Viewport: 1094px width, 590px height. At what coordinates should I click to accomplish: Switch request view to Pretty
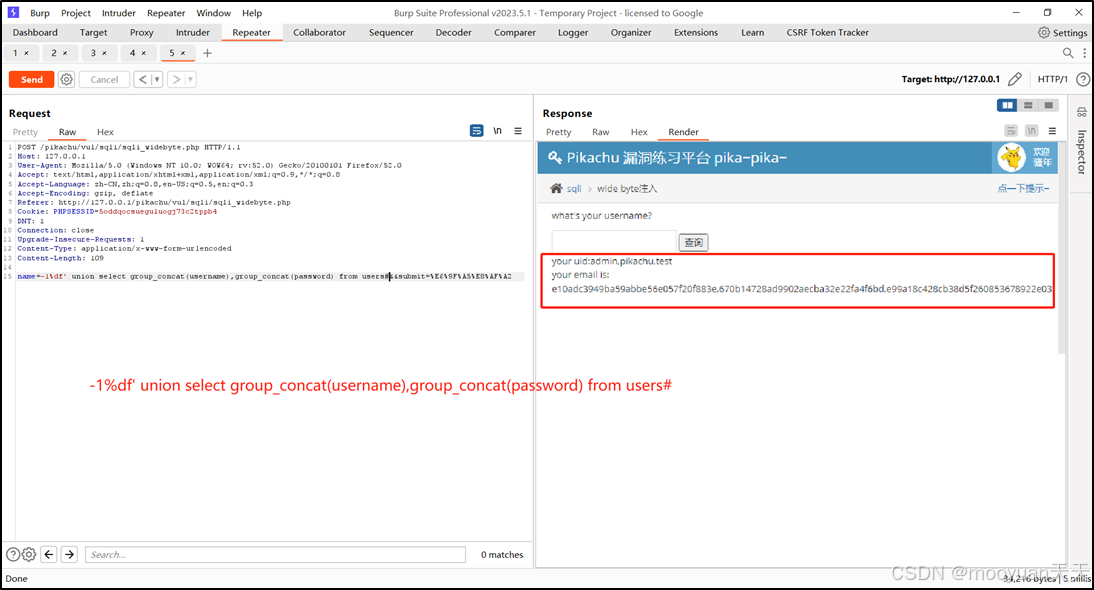click(25, 132)
